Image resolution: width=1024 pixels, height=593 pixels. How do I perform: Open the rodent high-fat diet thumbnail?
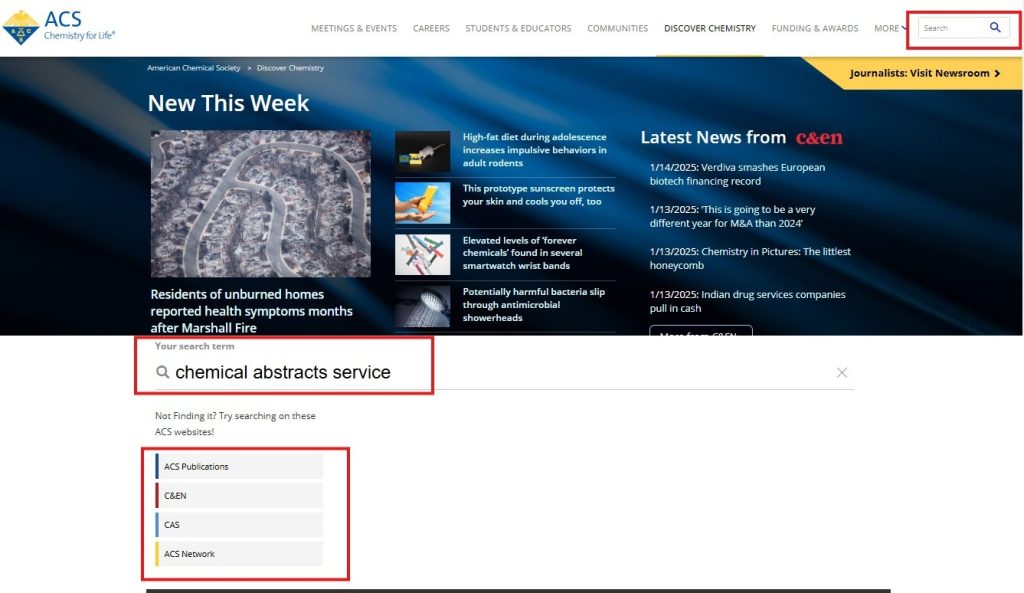coord(423,152)
